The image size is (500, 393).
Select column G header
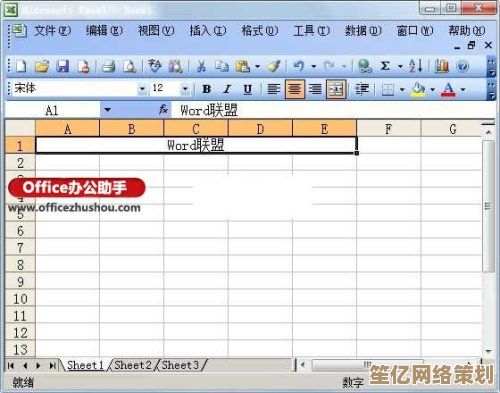[452, 129]
